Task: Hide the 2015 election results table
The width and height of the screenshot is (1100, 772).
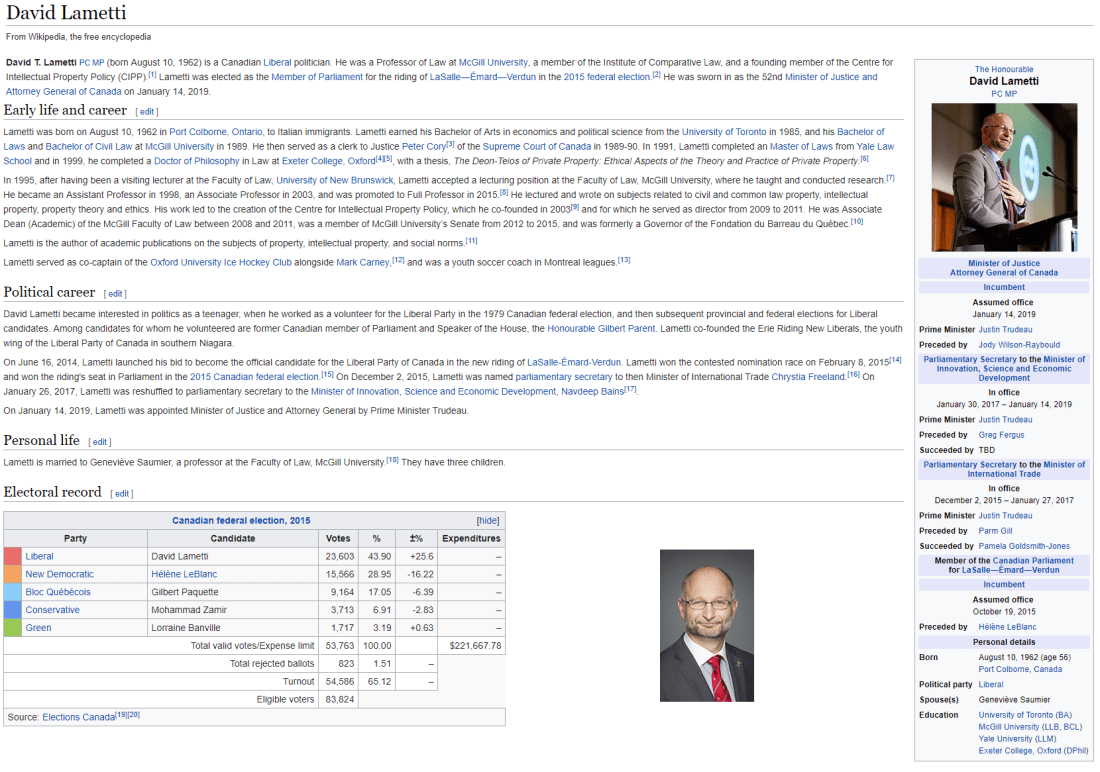Action: [x=487, y=519]
